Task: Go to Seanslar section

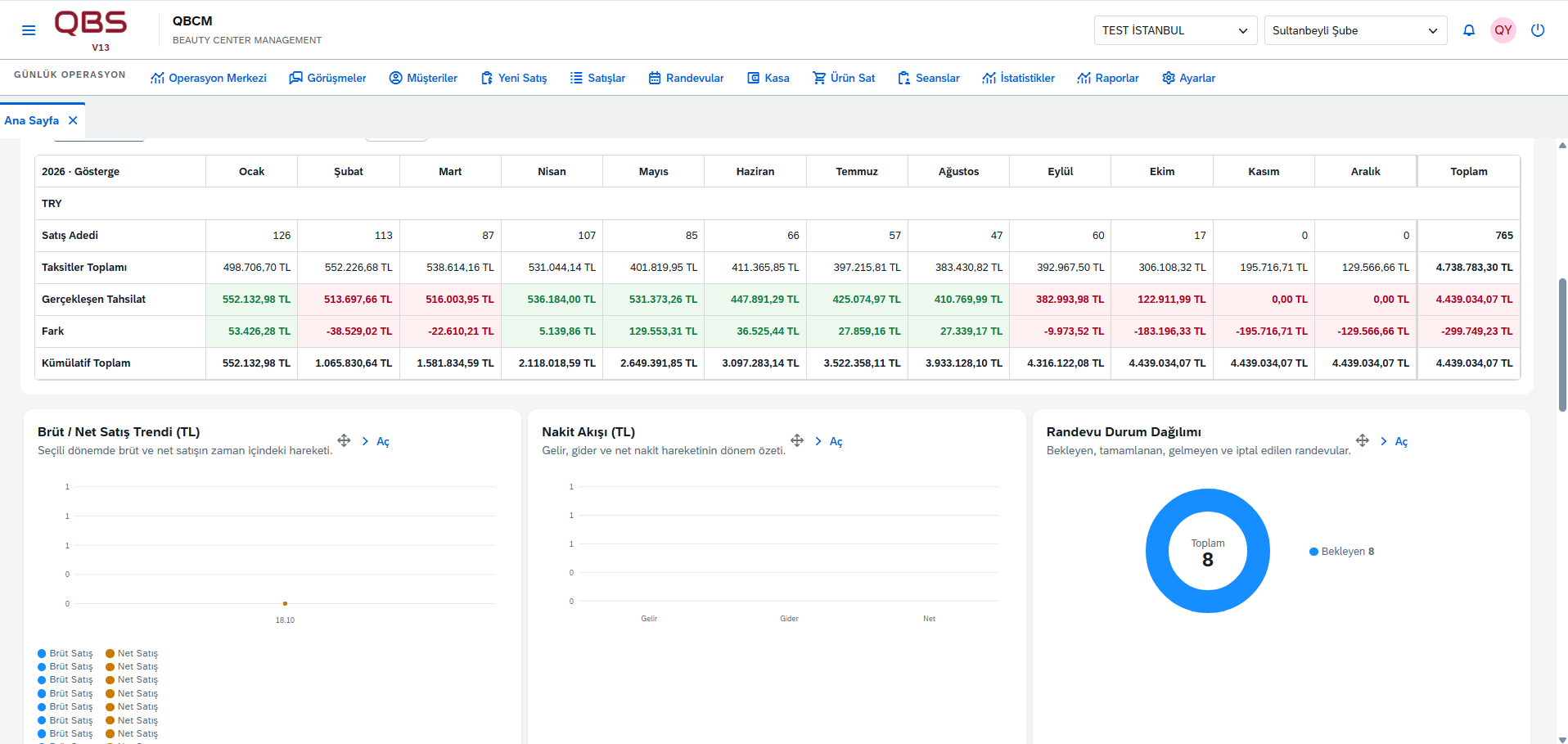Action: pos(929,78)
